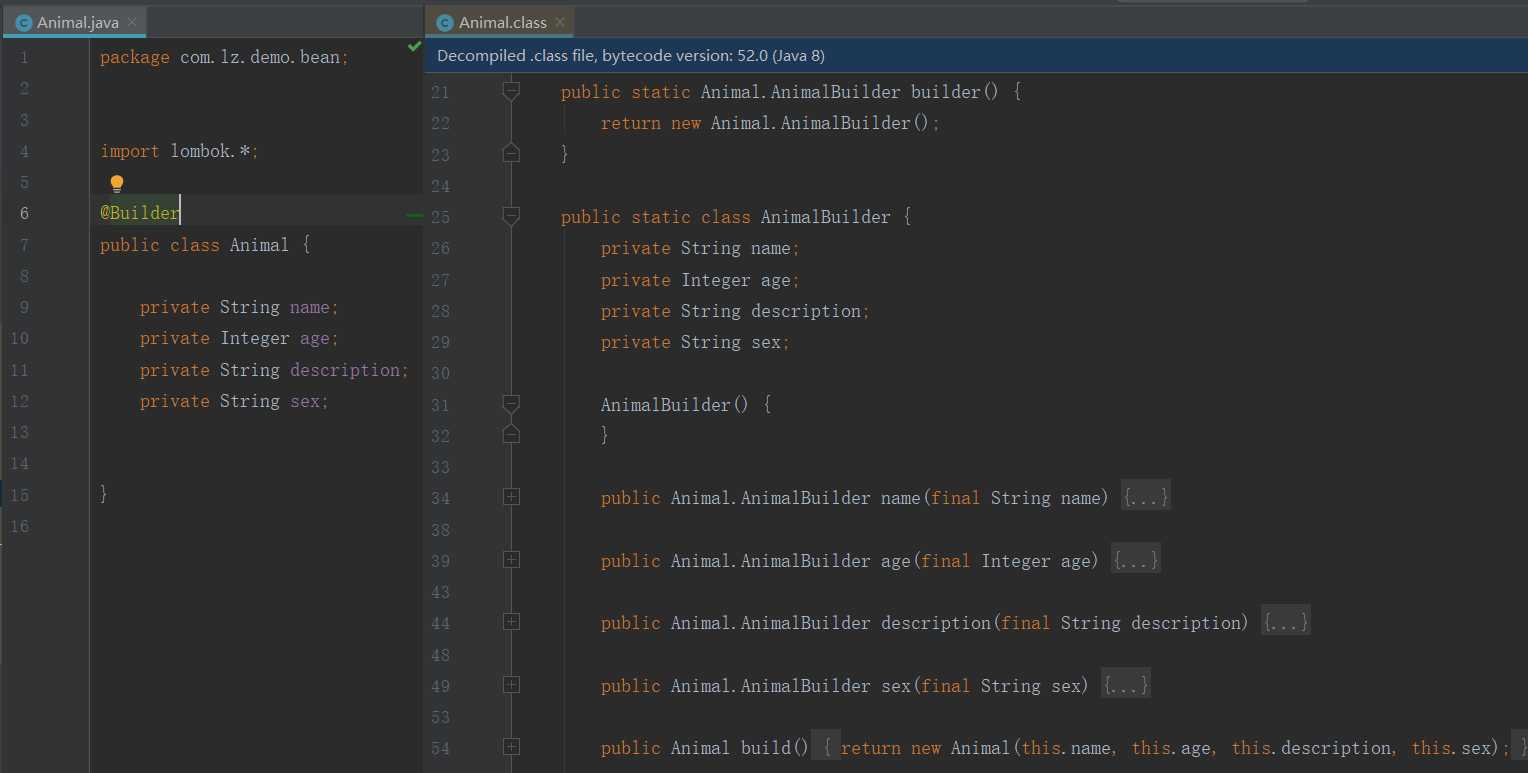Collapse the builder() method fold on line 21
This screenshot has height=773, width=1528.
coord(511,92)
